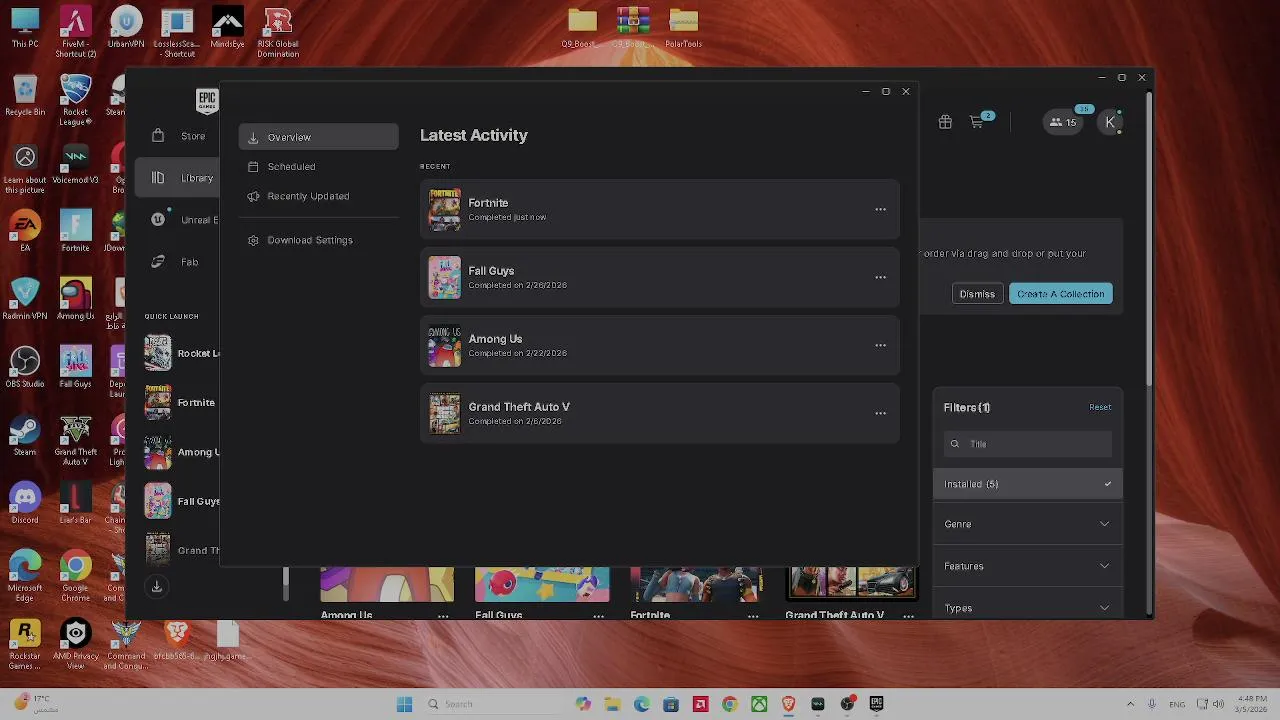Image resolution: width=1280 pixels, height=720 pixels.
Task: Open the taskbar clock showing 4:48 PM
Action: pos(1252,704)
